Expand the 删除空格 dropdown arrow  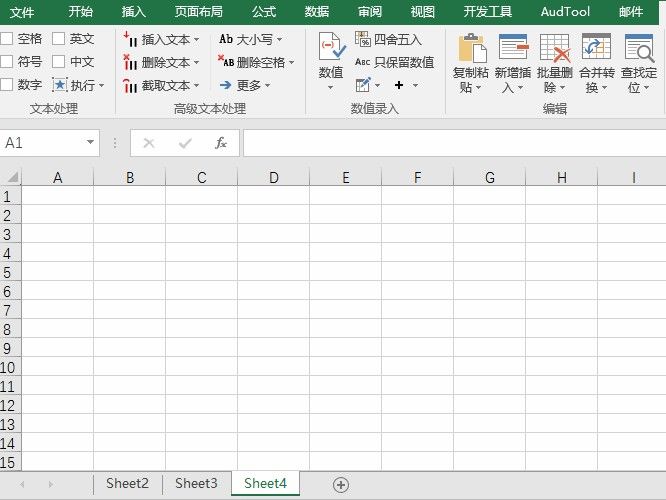coord(292,63)
